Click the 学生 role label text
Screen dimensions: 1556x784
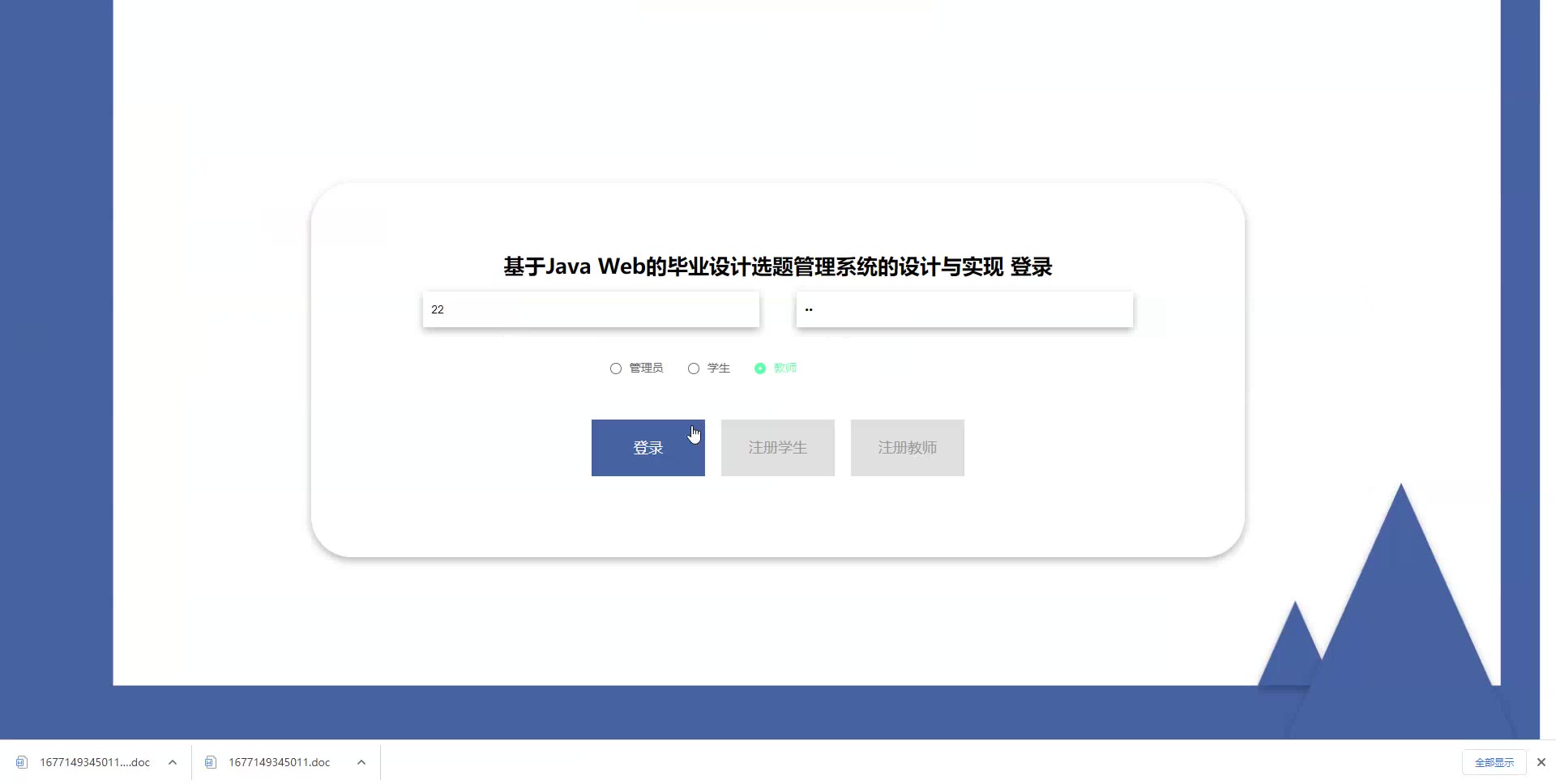[x=719, y=368]
